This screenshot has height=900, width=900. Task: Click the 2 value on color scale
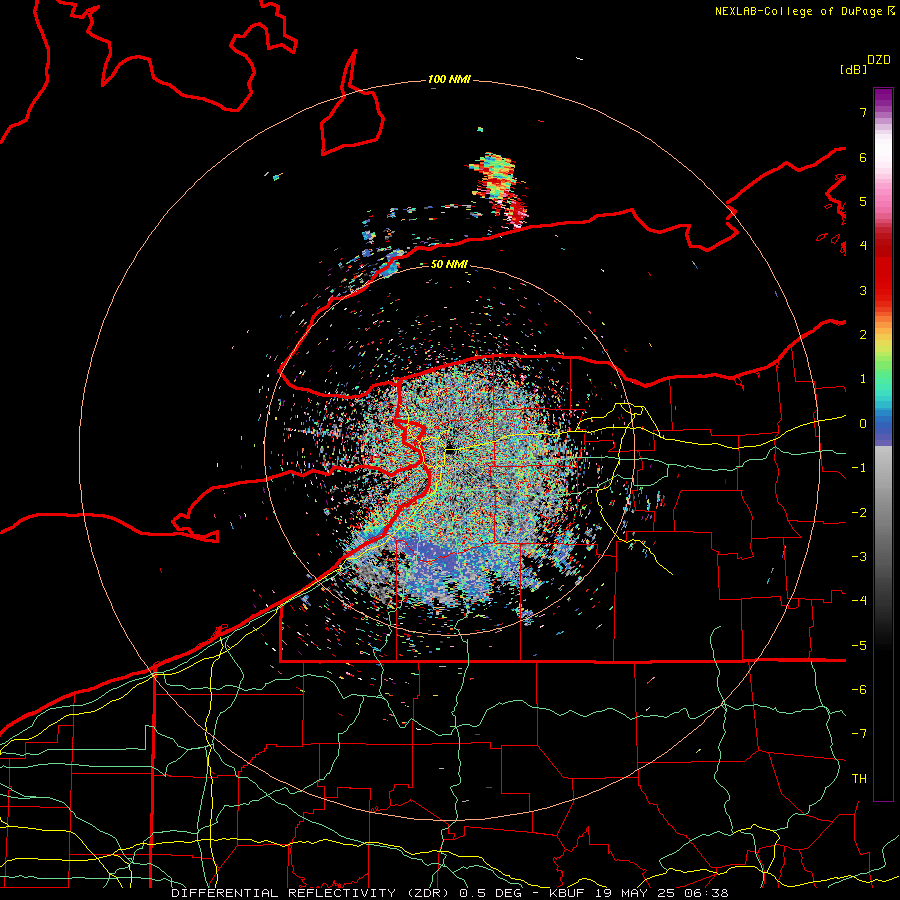click(x=863, y=335)
